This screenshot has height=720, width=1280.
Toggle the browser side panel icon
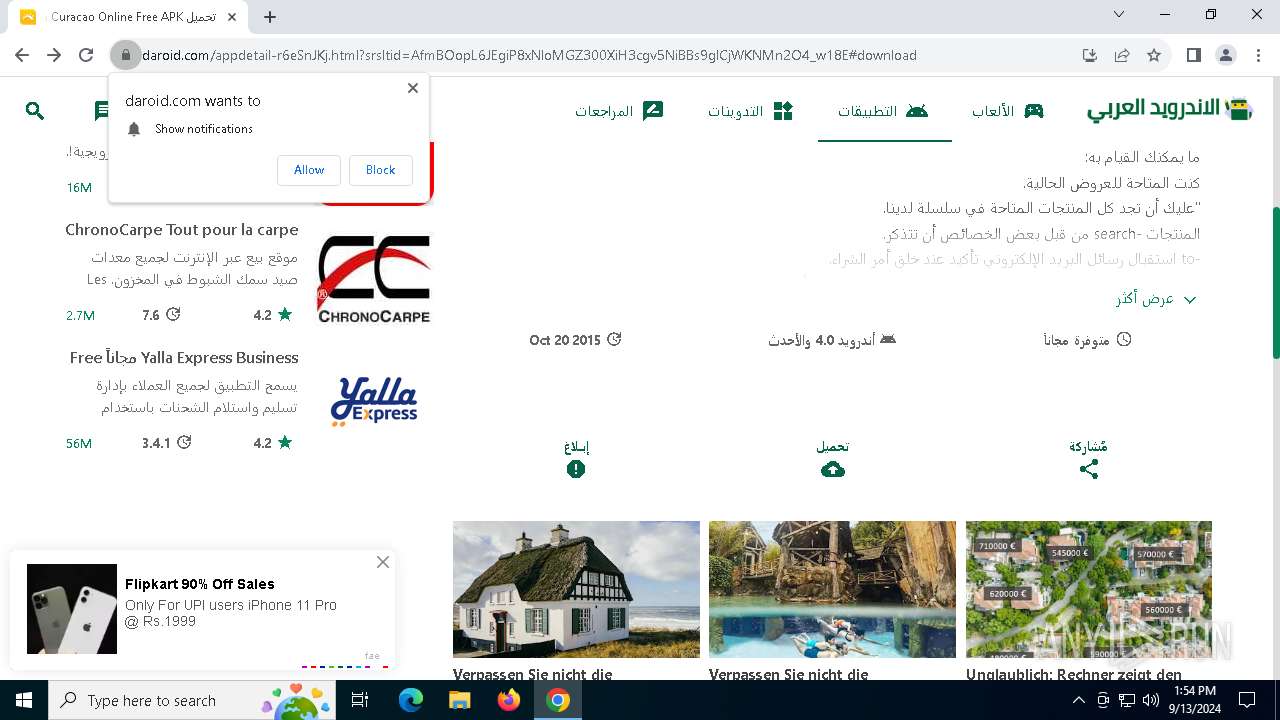coord(1193,55)
